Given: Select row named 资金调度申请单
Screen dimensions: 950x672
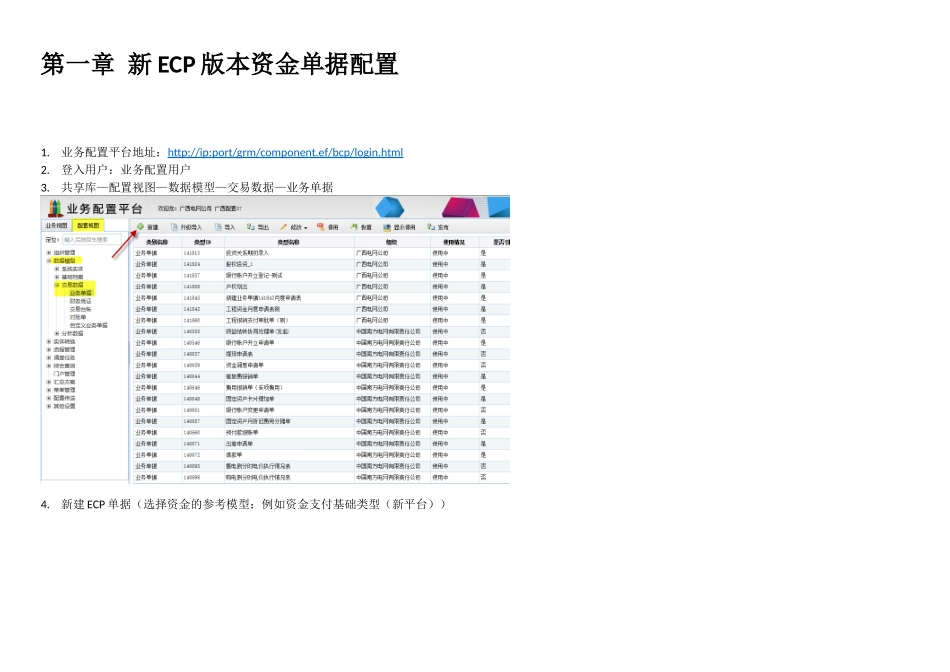Looking at the screenshot, I should click(321, 365).
